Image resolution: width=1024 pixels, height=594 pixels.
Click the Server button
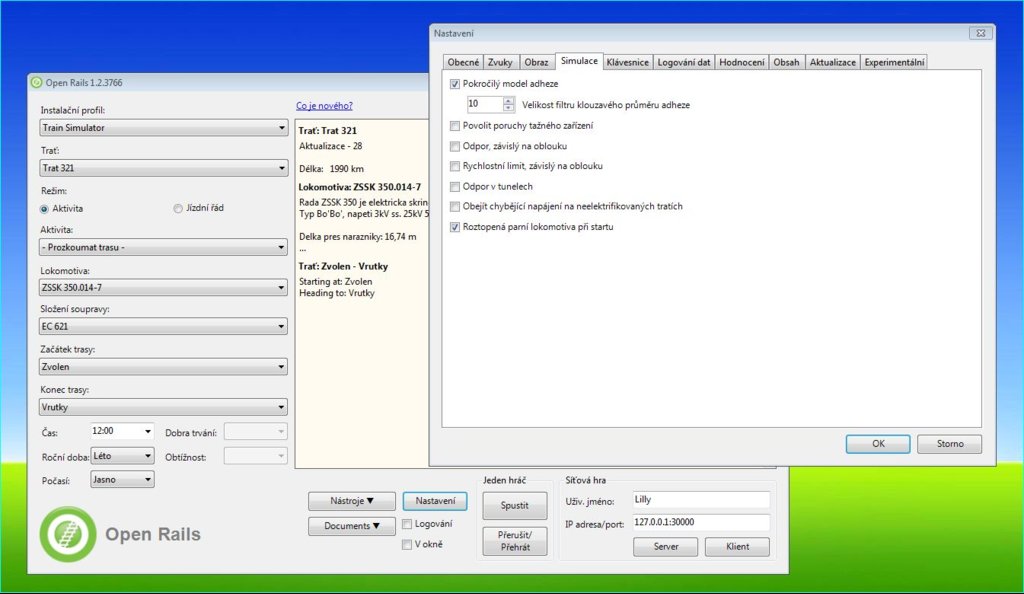point(665,547)
